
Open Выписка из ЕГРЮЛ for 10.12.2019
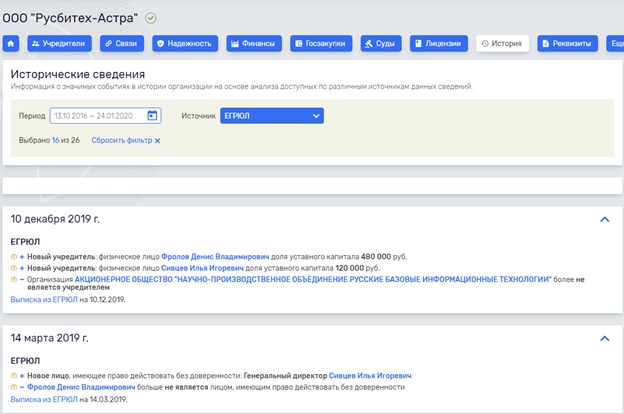click(x=44, y=299)
